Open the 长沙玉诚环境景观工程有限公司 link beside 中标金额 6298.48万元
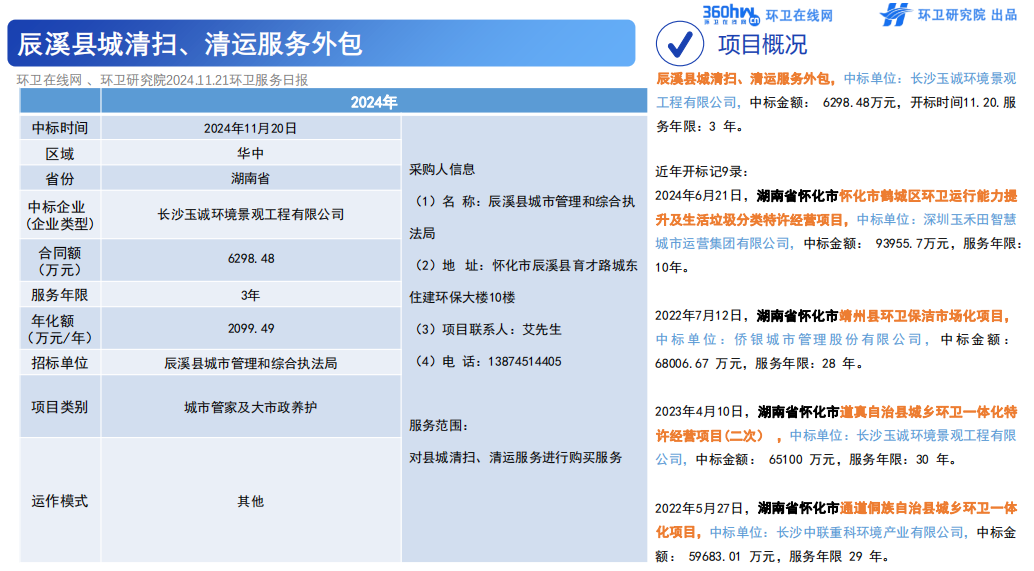Viewport: 1034px width, 571px height. pyautogui.click(x=836, y=90)
